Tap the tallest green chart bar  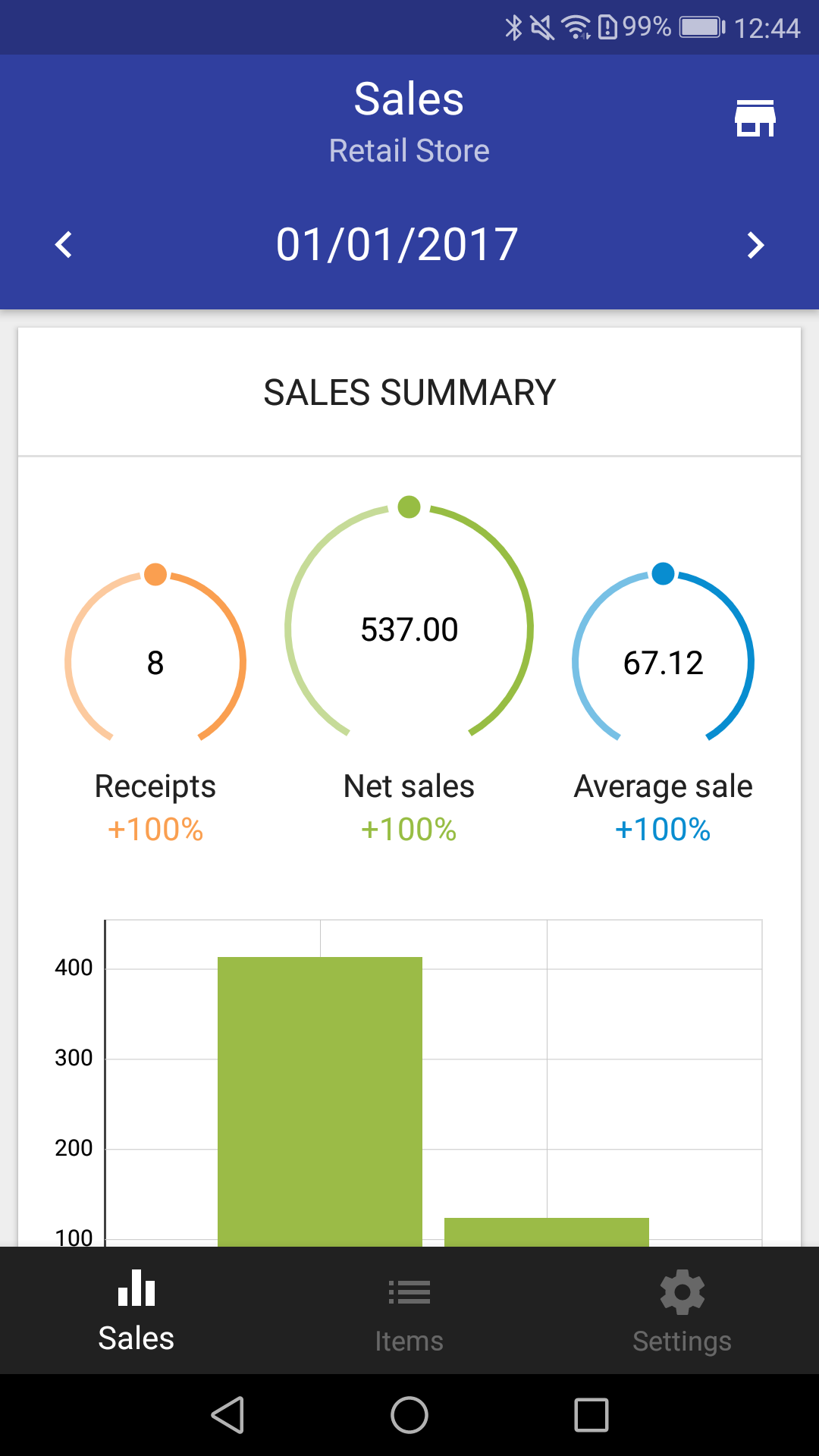(x=320, y=1100)
